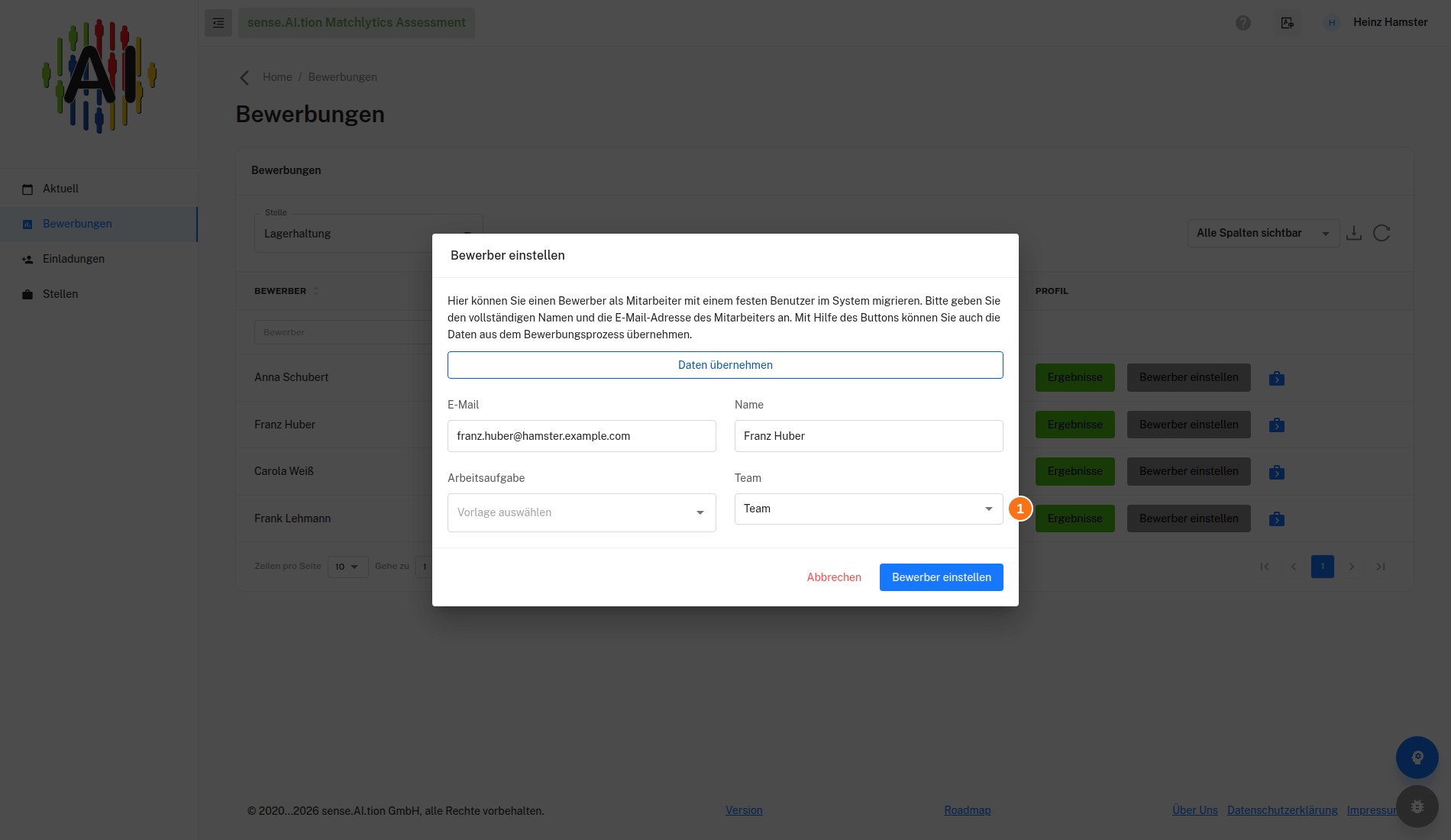Open the blue briefcase icon for Carola Weiß

coord(1277,472)
